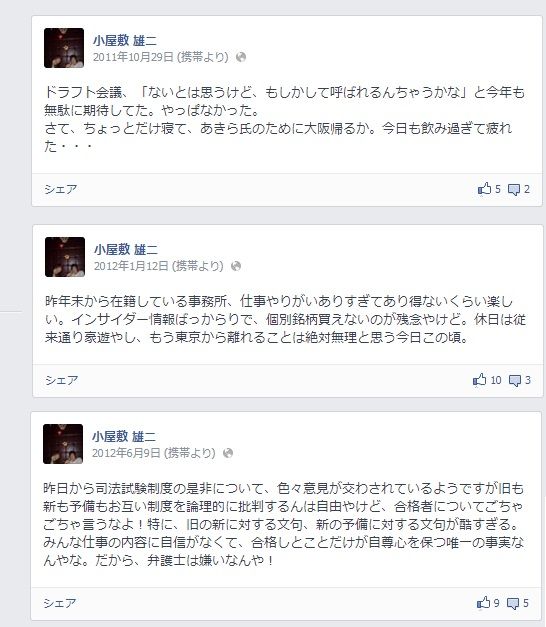546x627 pixels.
Task: Click the public globe icon on the 2012年1月12日 post
Action: click(x=236, y=266)
